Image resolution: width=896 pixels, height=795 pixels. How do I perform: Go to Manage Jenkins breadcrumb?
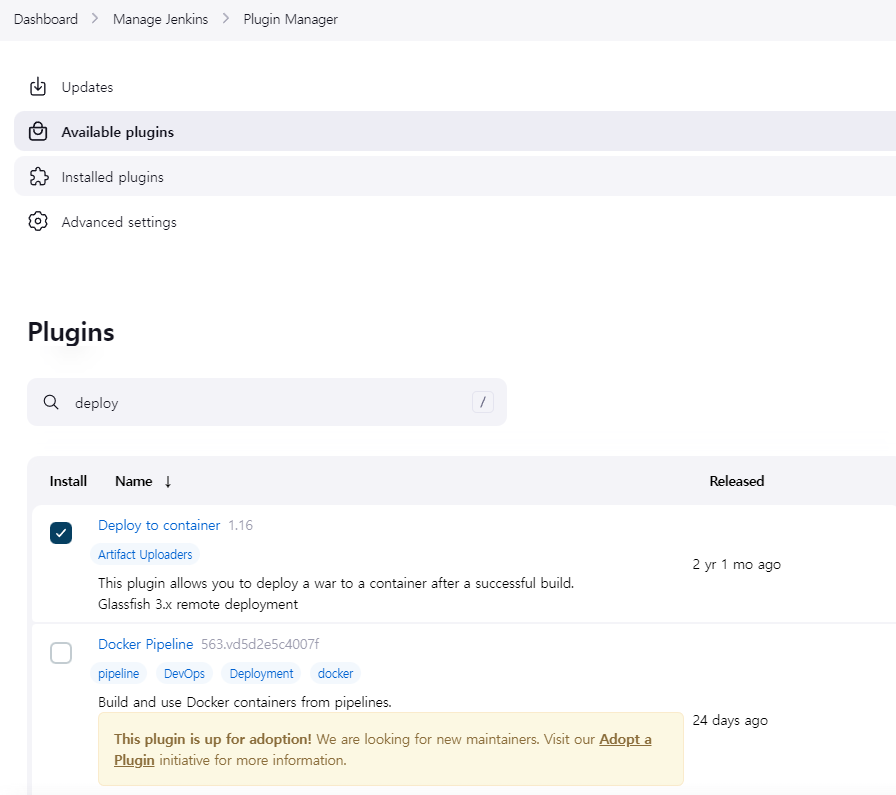[x=161, y=19]
